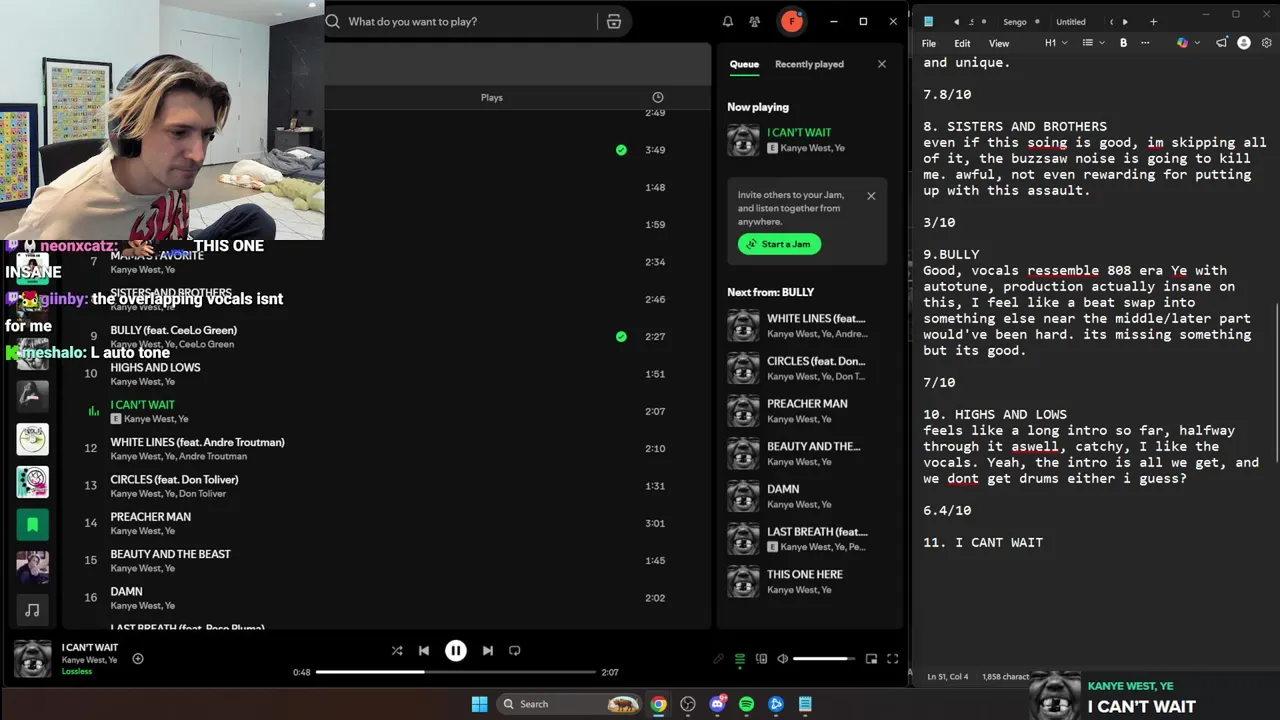Open Discord from the taskbar
The width and height of the screenshot is (1280, 720).
tap(717, 704)
